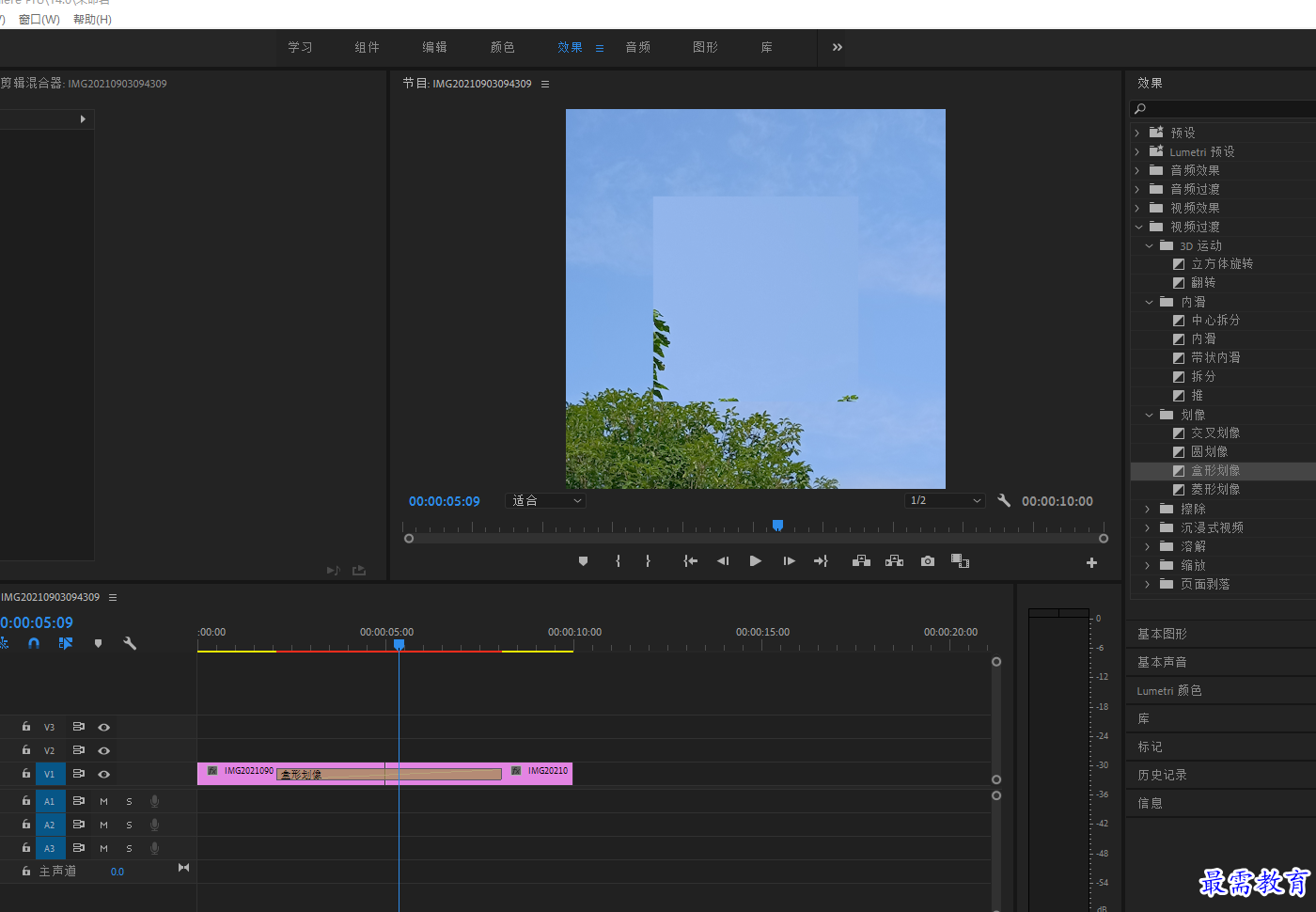
Task: Open the Program monitor button editor plus
Action: click(x=1091, y=562)
